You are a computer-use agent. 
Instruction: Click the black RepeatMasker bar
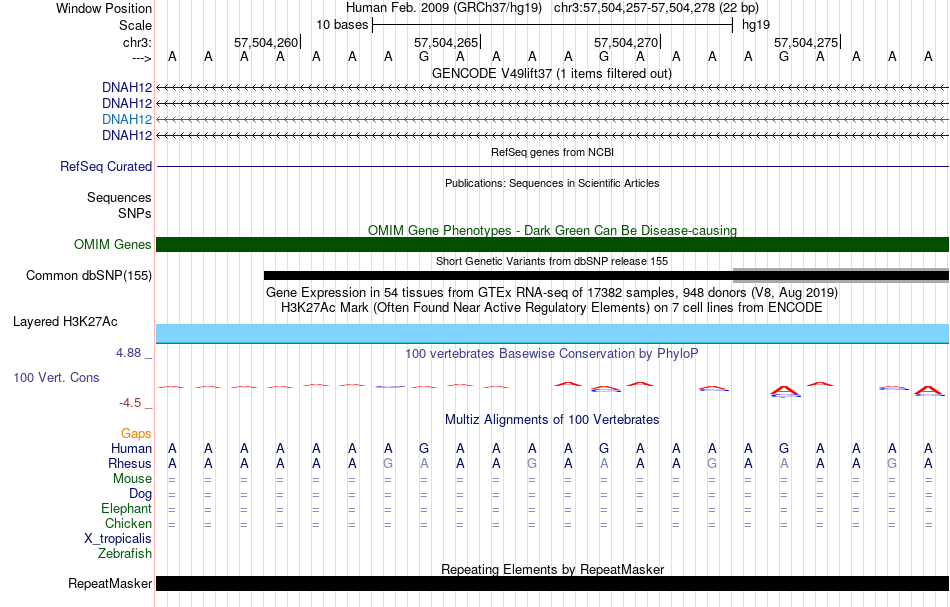pyautogui.click(x=552, y=583)
